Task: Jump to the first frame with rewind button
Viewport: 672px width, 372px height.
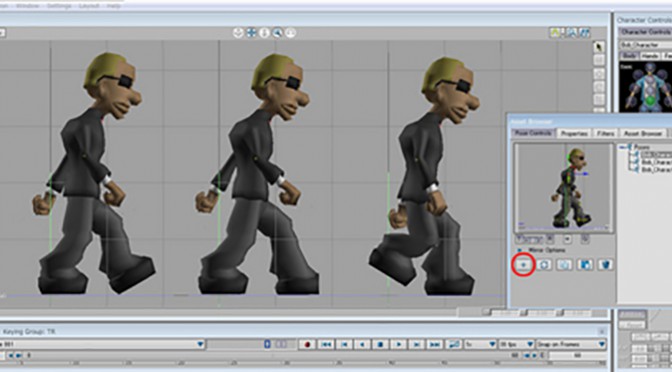Action: 325,344
